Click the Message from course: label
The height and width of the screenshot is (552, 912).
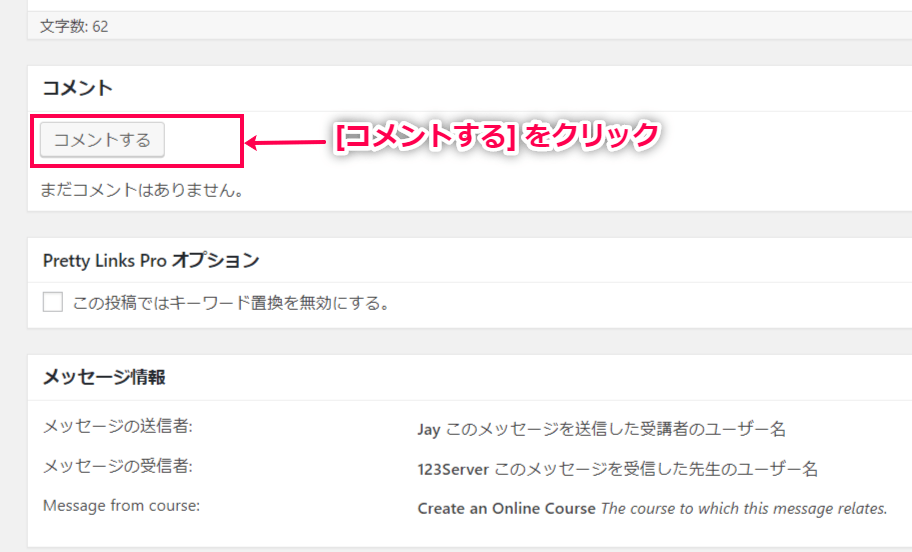point(121,505)
